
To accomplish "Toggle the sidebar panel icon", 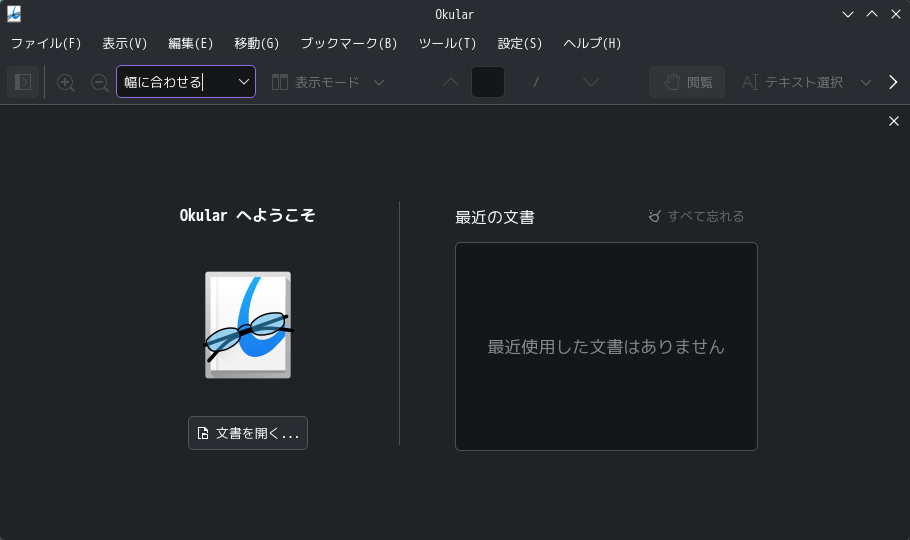I will [23, 82].
